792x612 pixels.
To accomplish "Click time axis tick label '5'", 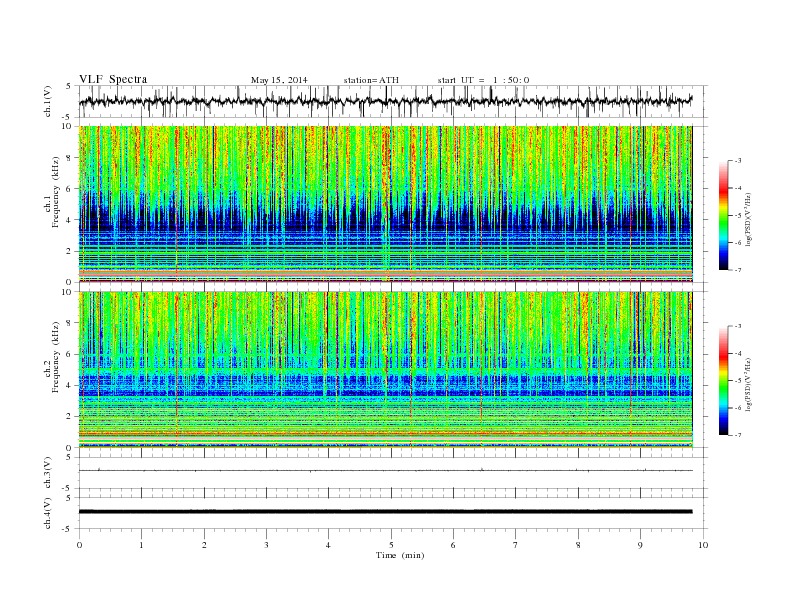I will pos(391,545).
